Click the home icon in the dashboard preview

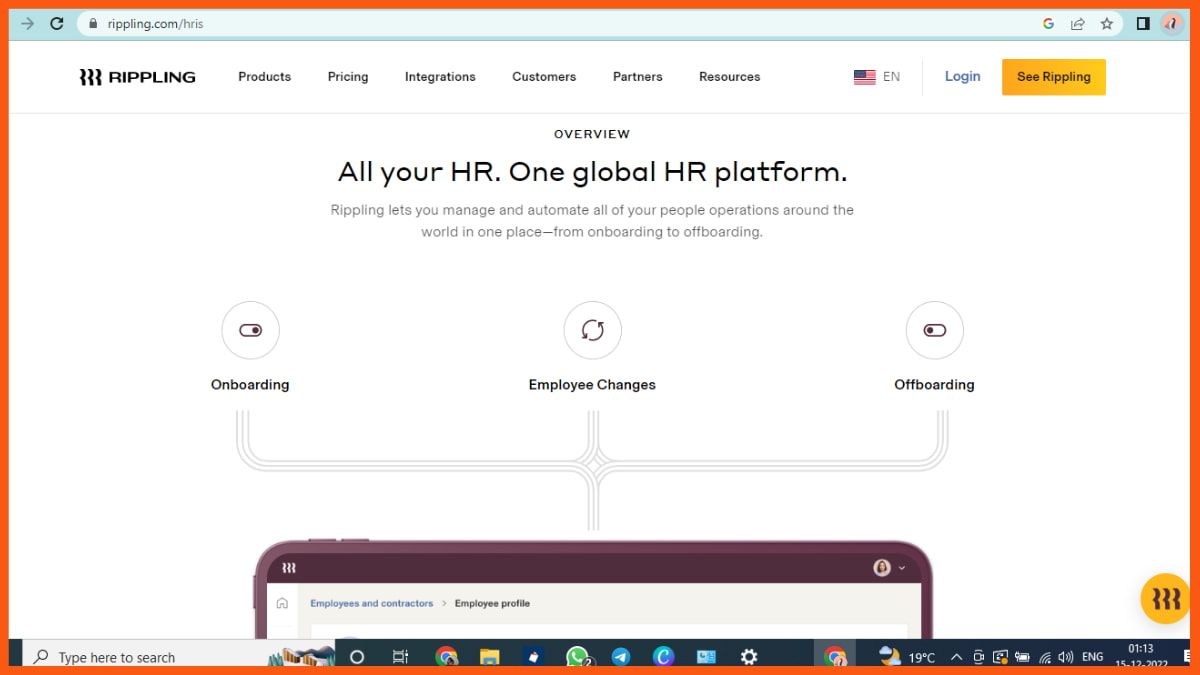281,603
